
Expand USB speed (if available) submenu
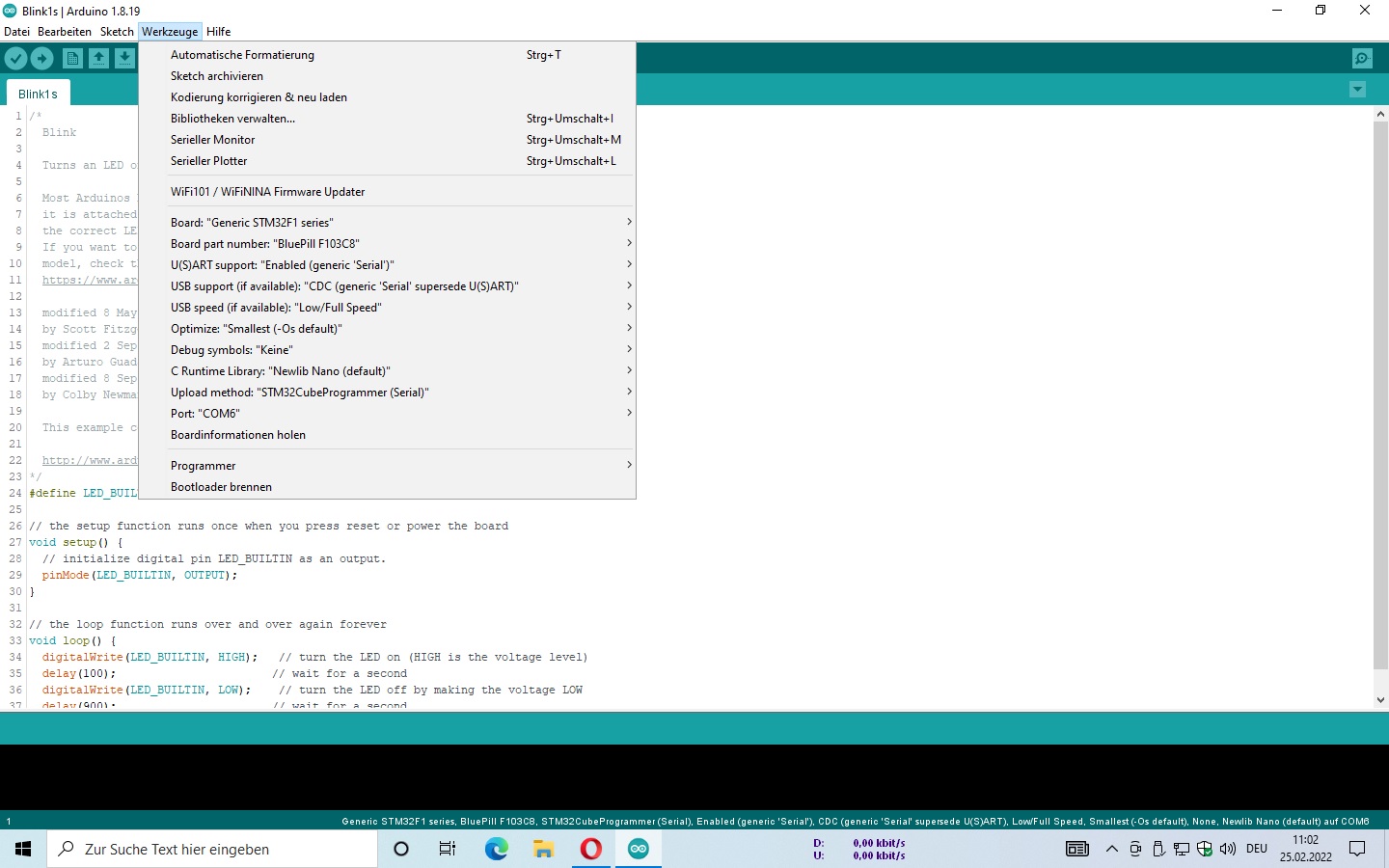tap(387, 308)
